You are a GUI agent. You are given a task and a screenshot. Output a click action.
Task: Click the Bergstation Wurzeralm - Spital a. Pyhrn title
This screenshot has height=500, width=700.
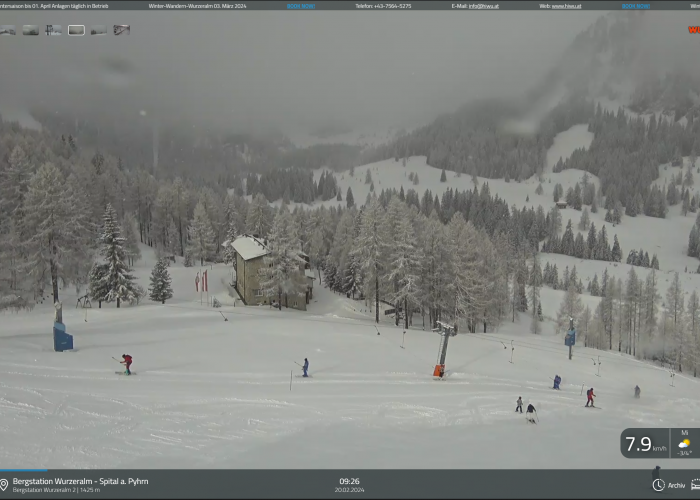pos(80,481)
